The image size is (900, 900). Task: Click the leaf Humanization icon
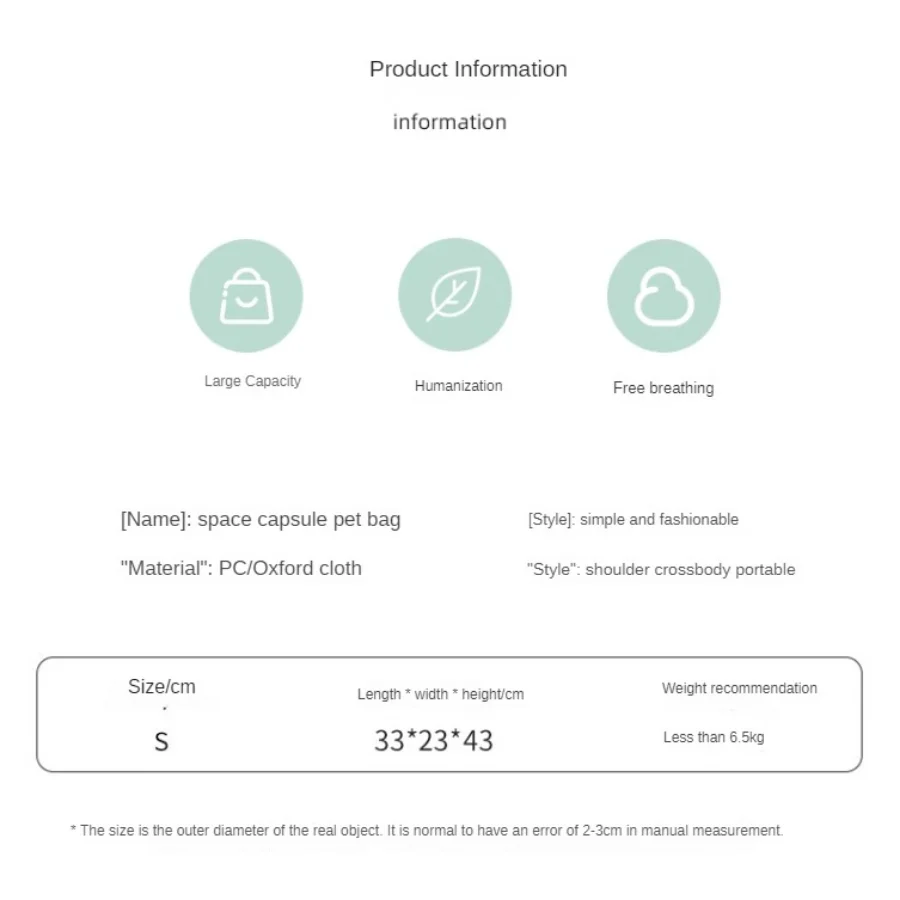coord(455,294)
